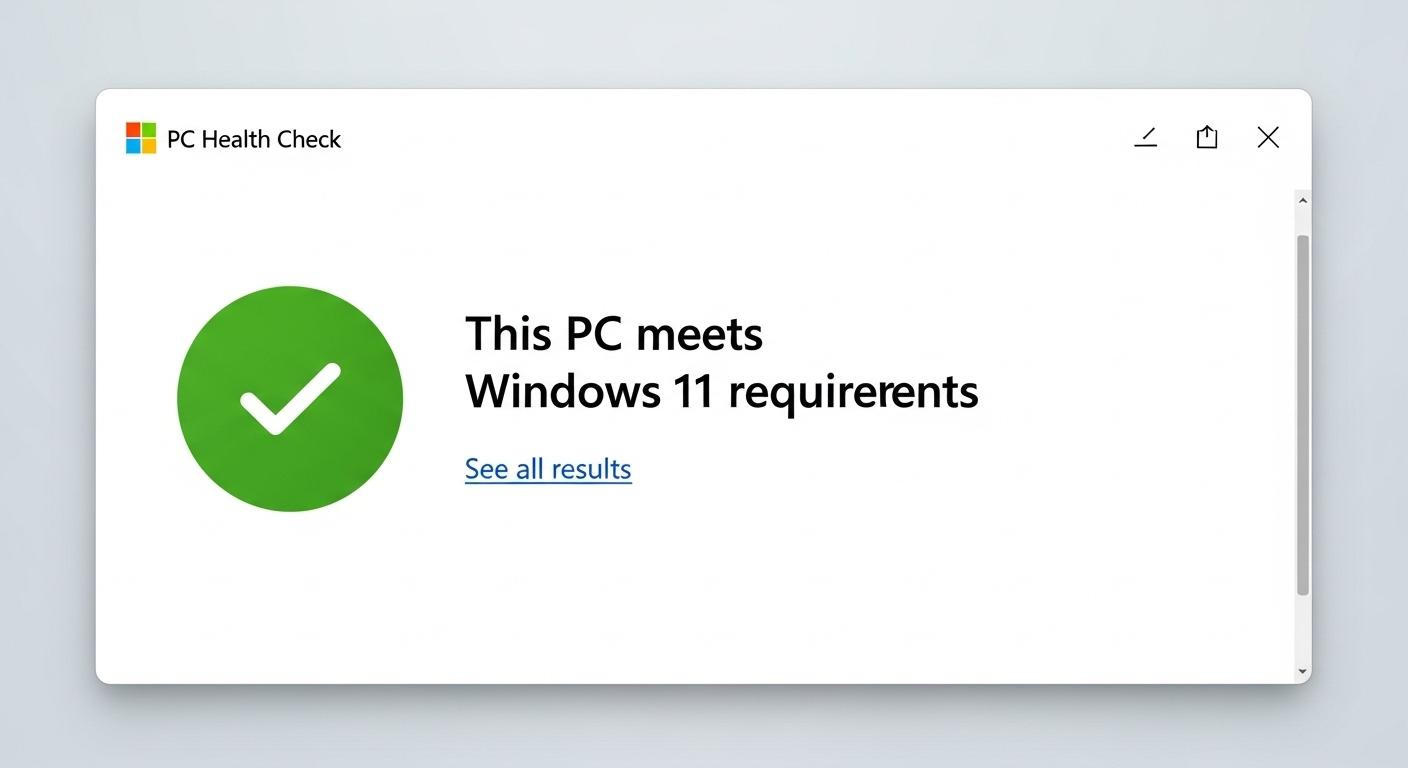
Task: Click the See all results hyperlink
Action: 547,468
